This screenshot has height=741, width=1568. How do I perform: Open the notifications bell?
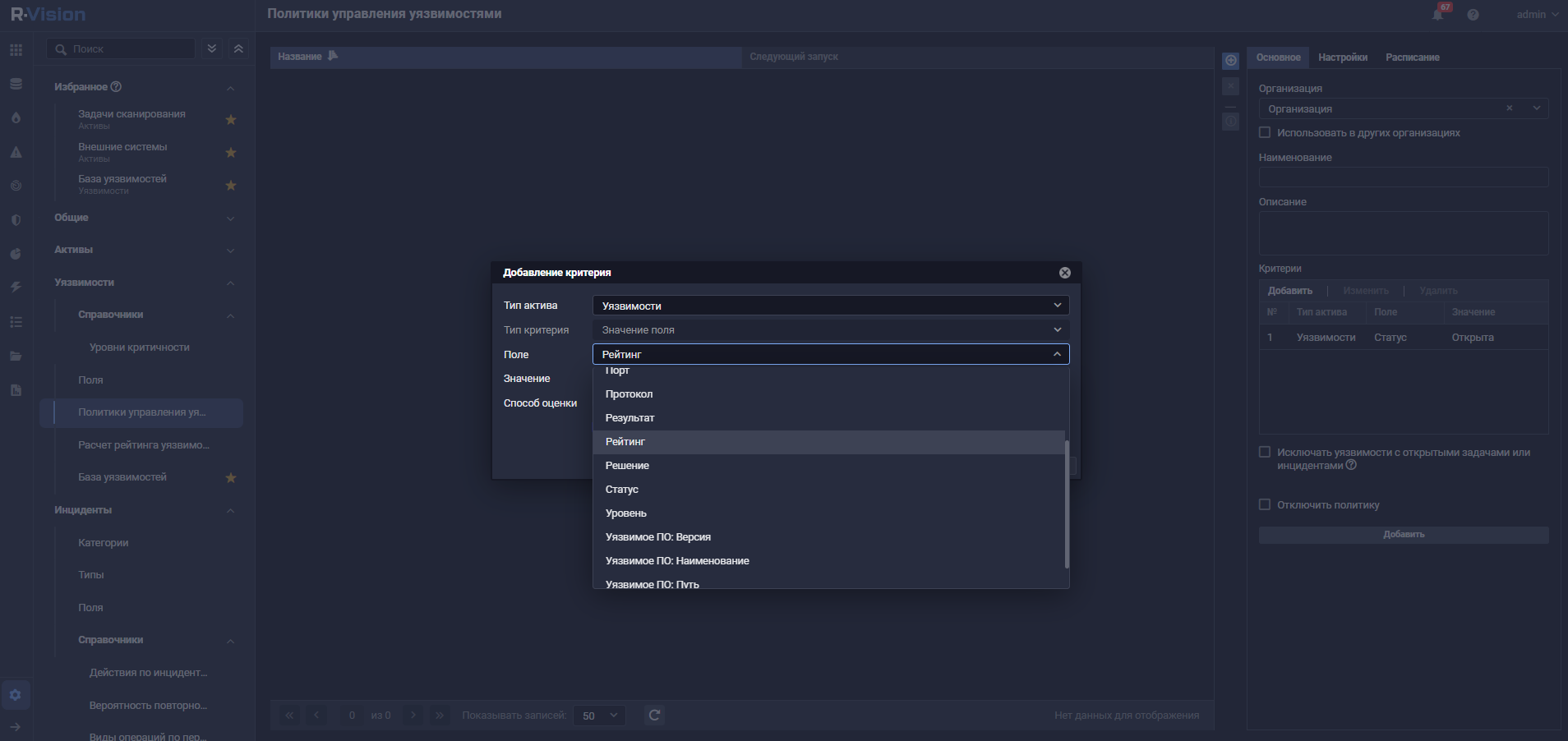coord(1438,14)
